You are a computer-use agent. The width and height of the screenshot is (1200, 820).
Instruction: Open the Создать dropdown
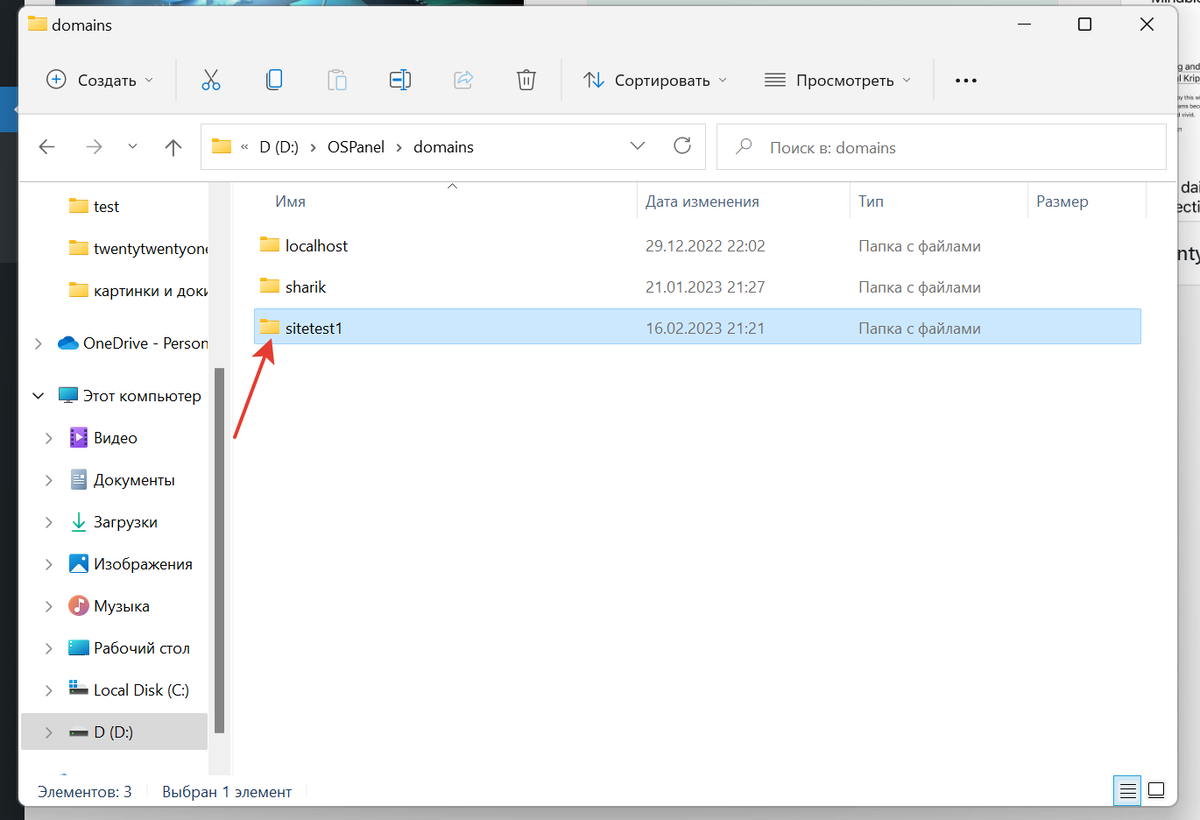[100, 80]
